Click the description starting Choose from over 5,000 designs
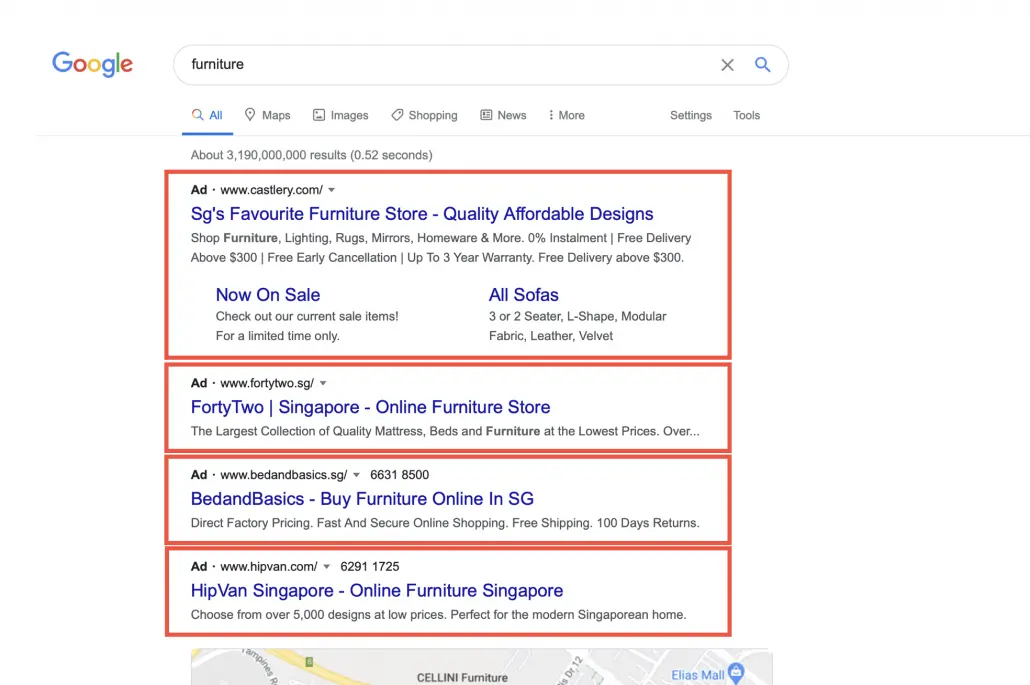The height and width of the screenshot is (685, 1030). click(x=439, y=615)
